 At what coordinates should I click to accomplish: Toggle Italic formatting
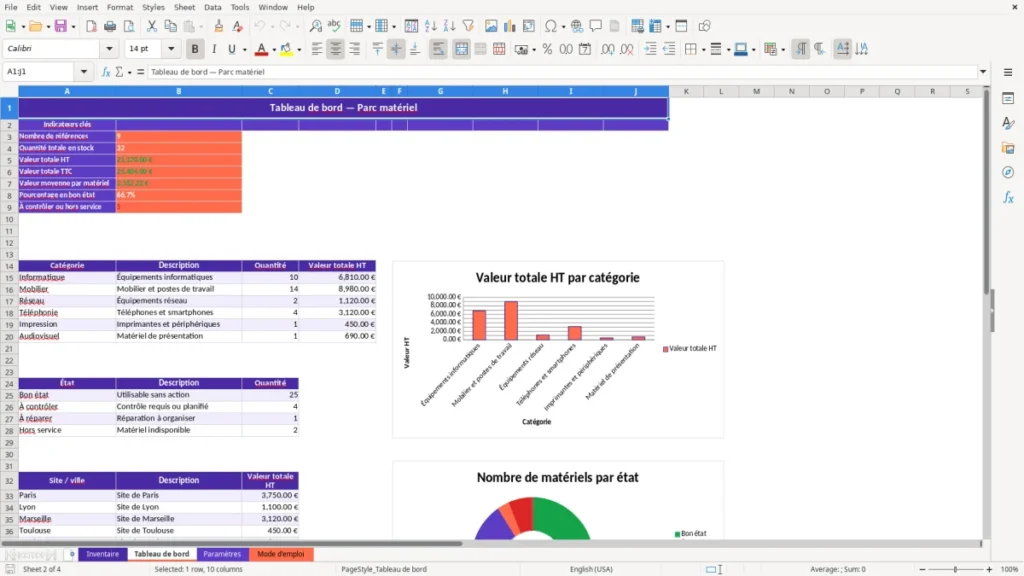coord(214,49)
